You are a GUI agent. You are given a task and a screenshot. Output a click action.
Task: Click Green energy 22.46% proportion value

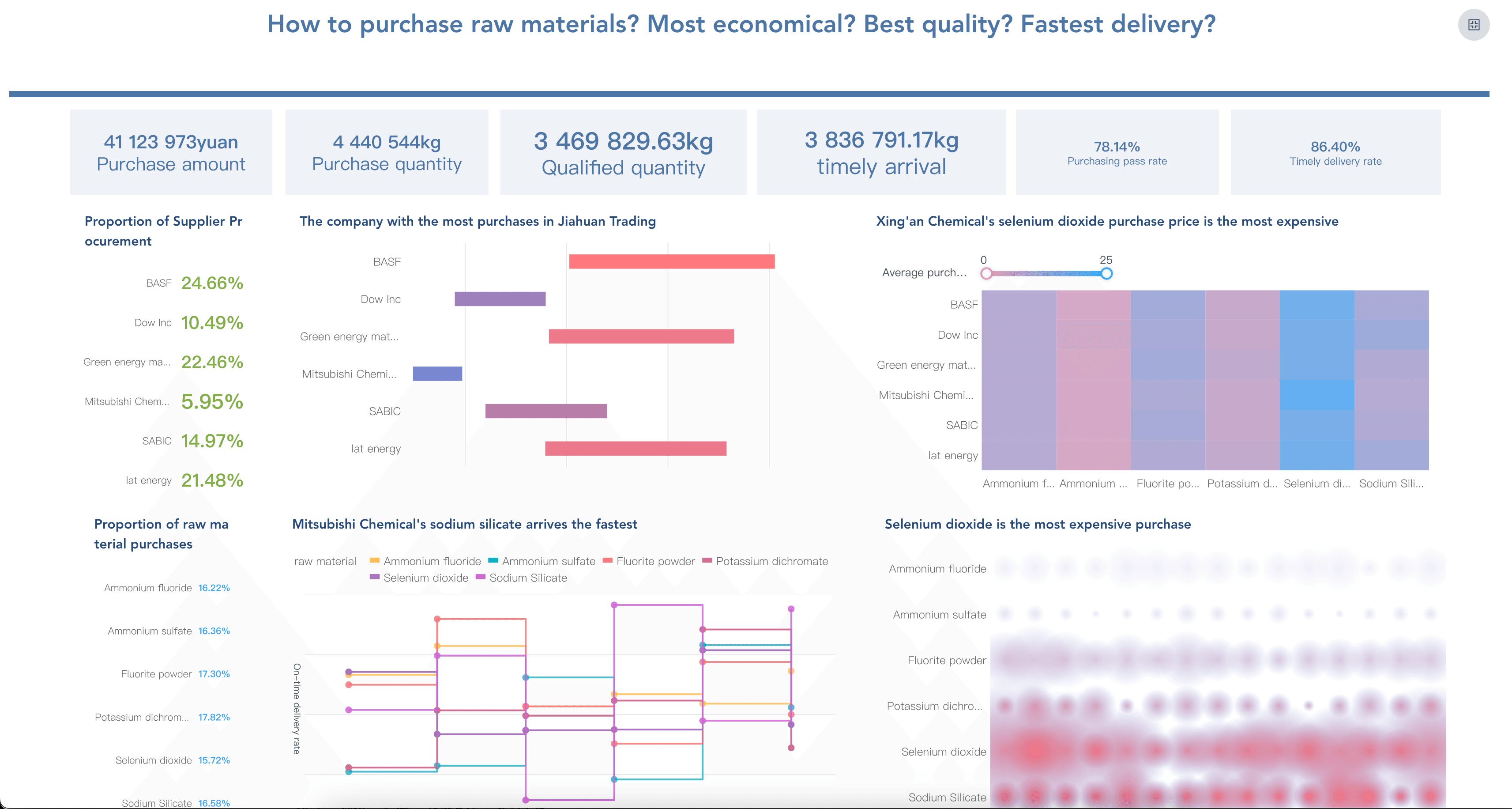point(212,362)
